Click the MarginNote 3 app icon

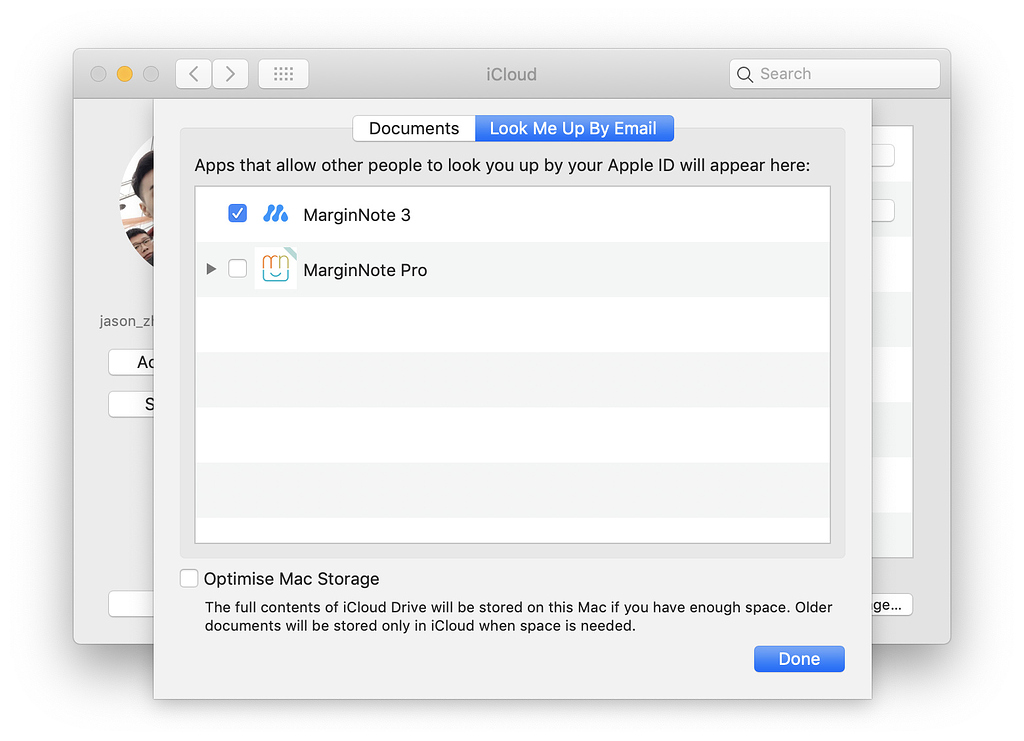pos(275,214)
